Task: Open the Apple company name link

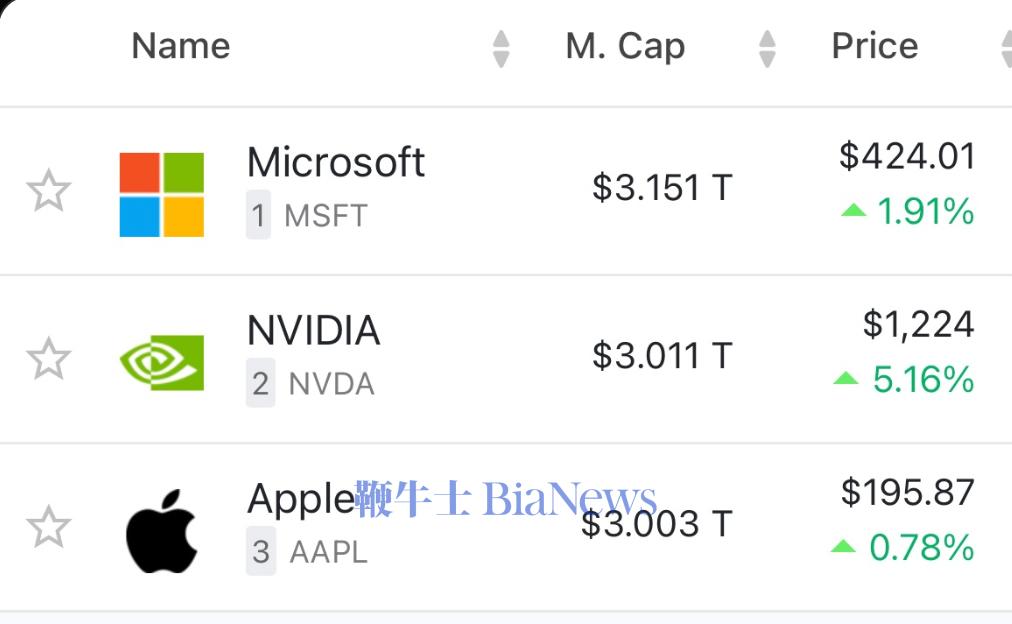Action: (301, 499)
